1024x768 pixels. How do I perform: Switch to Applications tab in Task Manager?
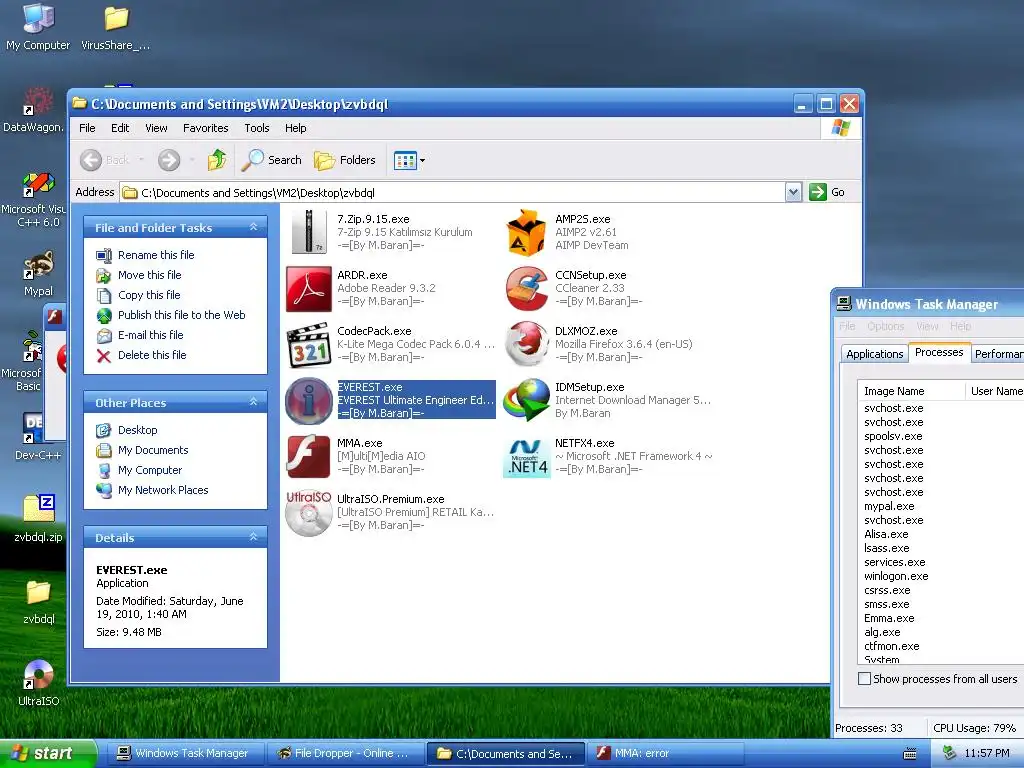874,354
